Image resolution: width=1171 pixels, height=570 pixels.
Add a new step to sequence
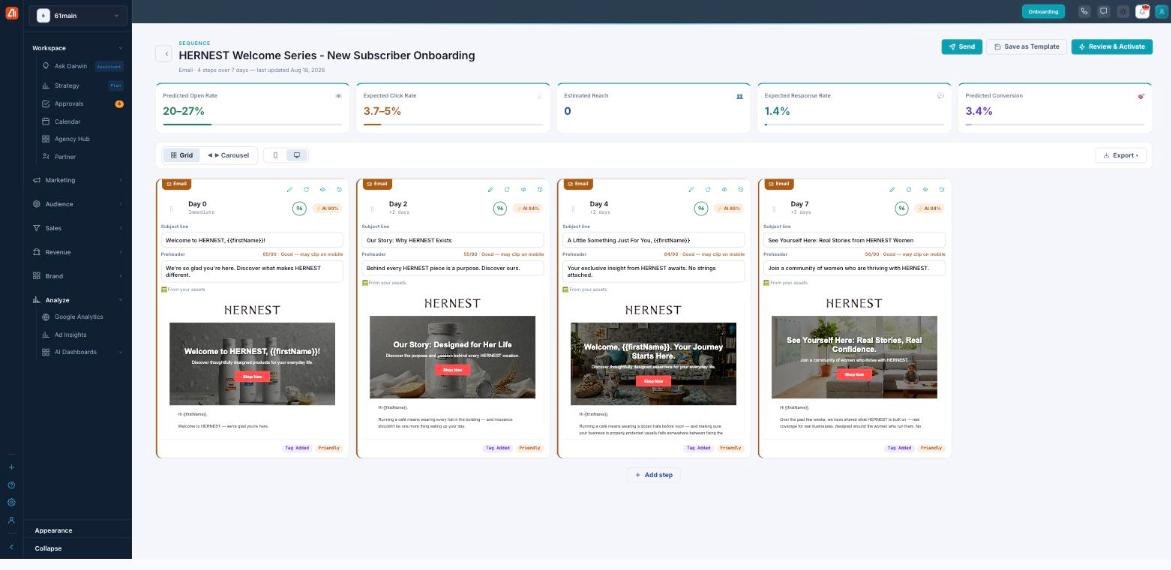tap(653, 475)
